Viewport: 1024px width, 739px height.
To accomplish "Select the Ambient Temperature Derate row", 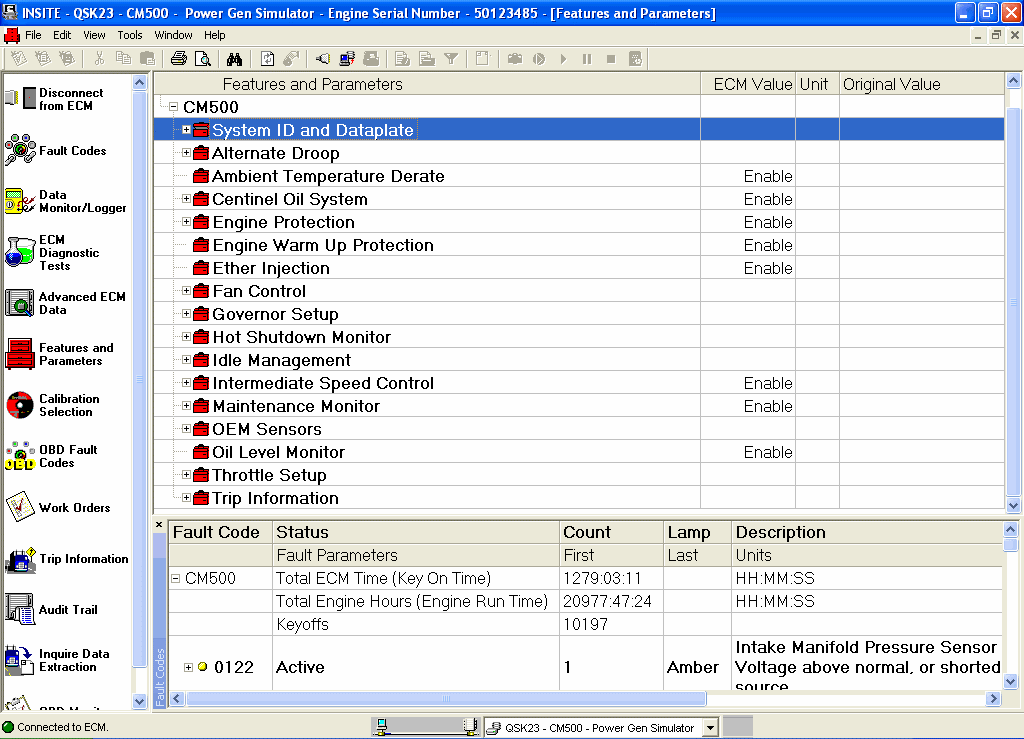I will 579,176.
